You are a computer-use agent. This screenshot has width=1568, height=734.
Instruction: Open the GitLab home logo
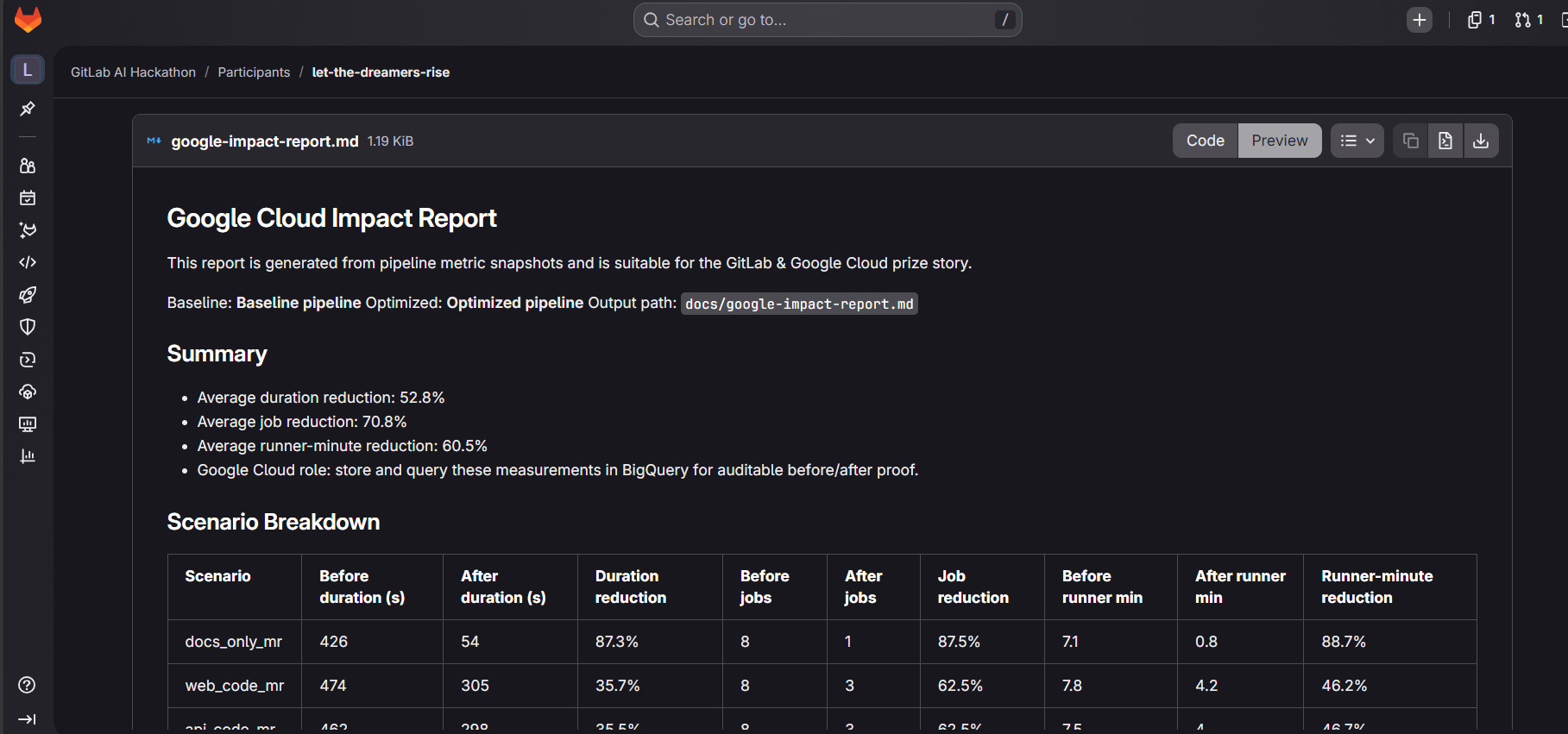coord(28,19)
